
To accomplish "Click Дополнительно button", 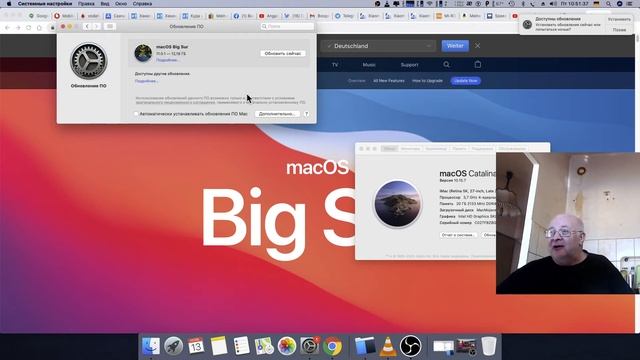I will [x=277, y=114].
